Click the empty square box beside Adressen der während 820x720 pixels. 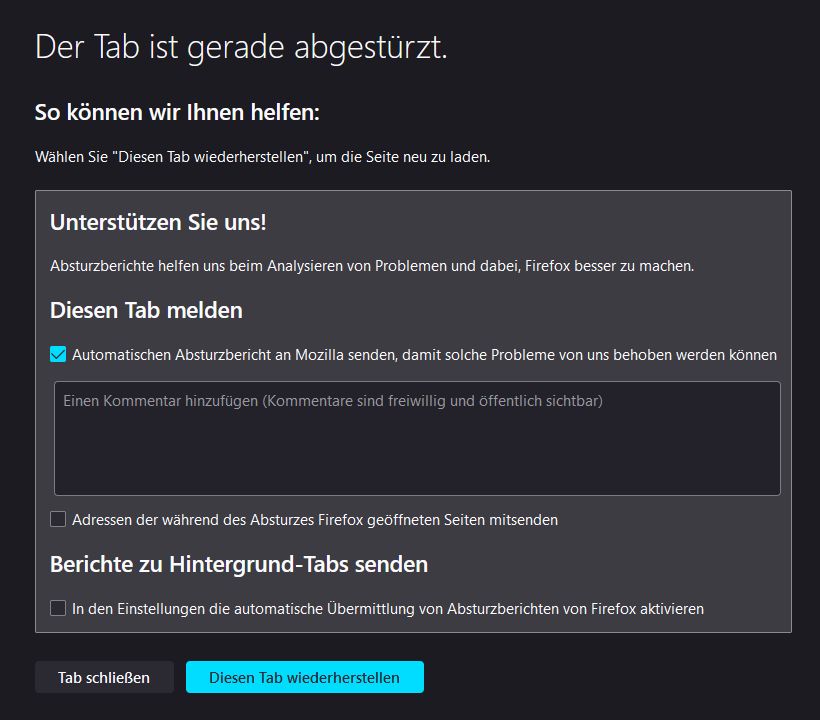click(58, 519)
